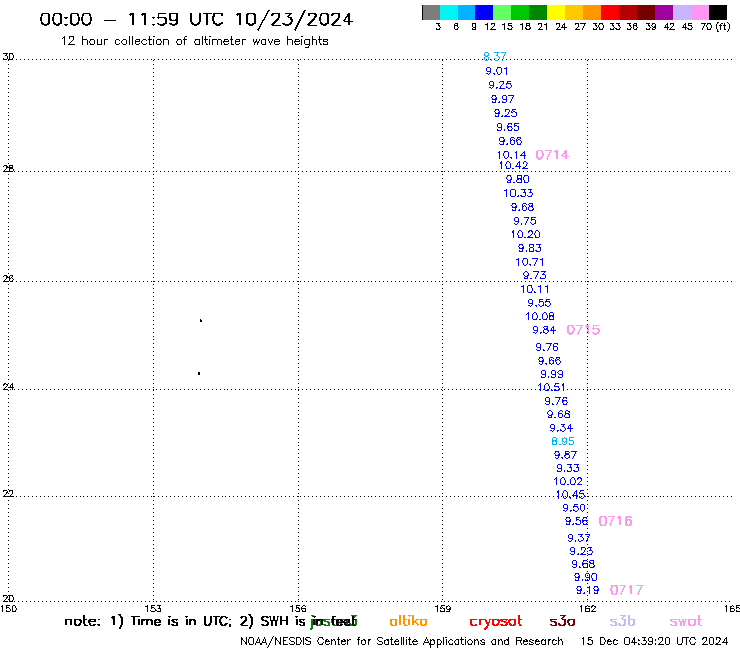
Task: Select the bright red legend swatch
Action: pos(609,12)
